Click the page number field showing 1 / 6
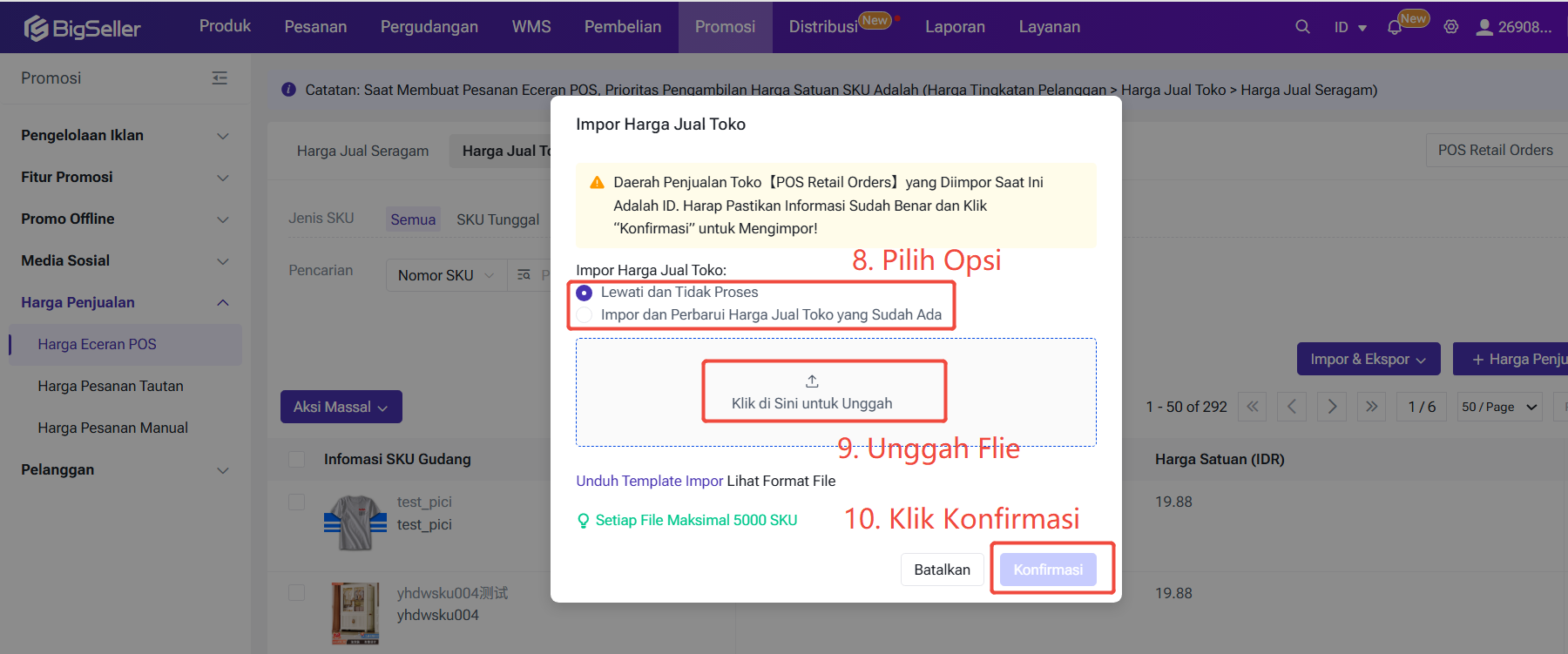1568x654 pixels. click(x=1422, y=407)
